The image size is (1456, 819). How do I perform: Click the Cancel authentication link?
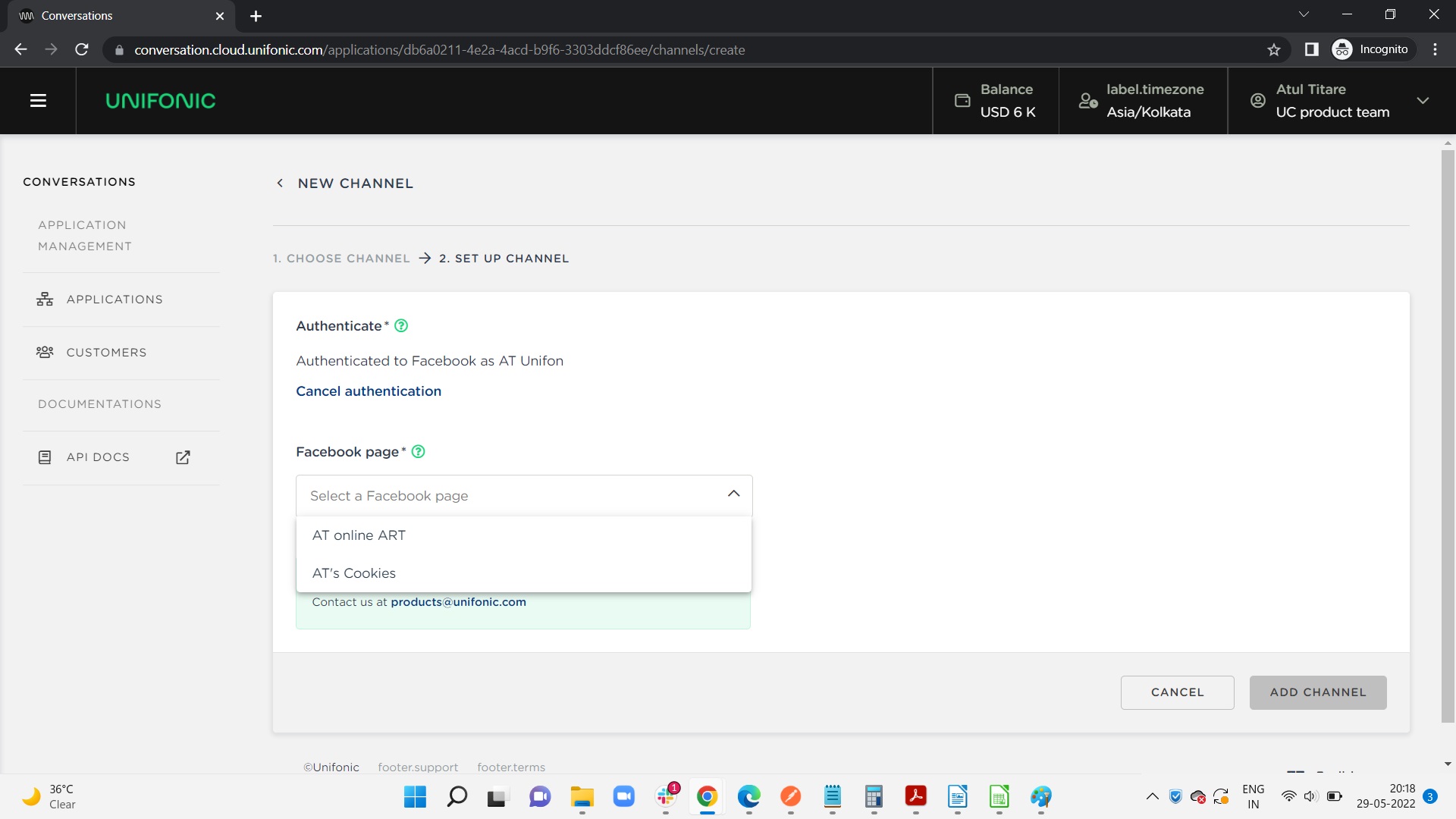(x=369, y=391)
